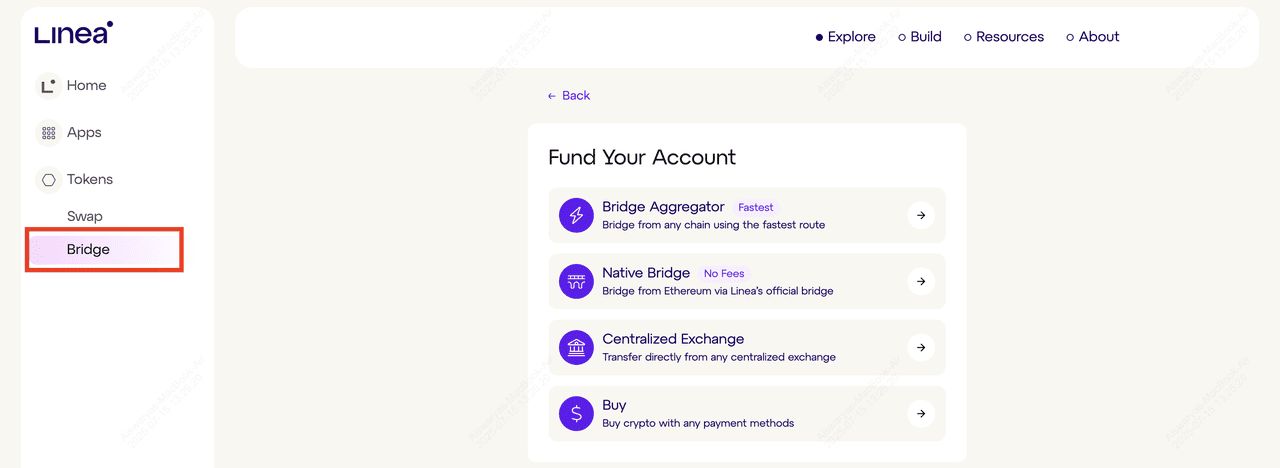
Task: Open the Build navigation menu
Action: (x=920, y=37)
